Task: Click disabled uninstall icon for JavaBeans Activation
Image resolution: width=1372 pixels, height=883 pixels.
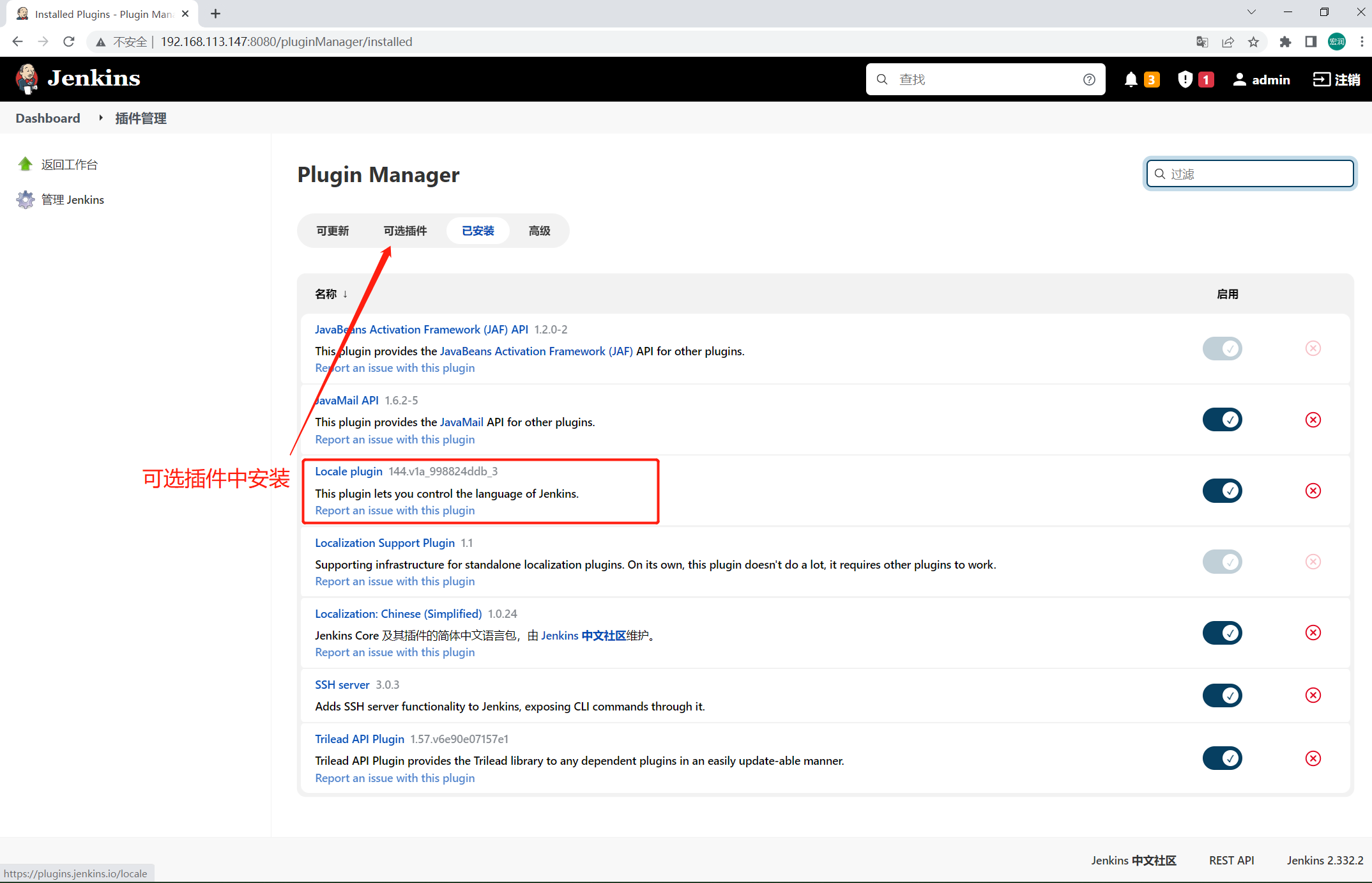Action: click(1313, 348)
